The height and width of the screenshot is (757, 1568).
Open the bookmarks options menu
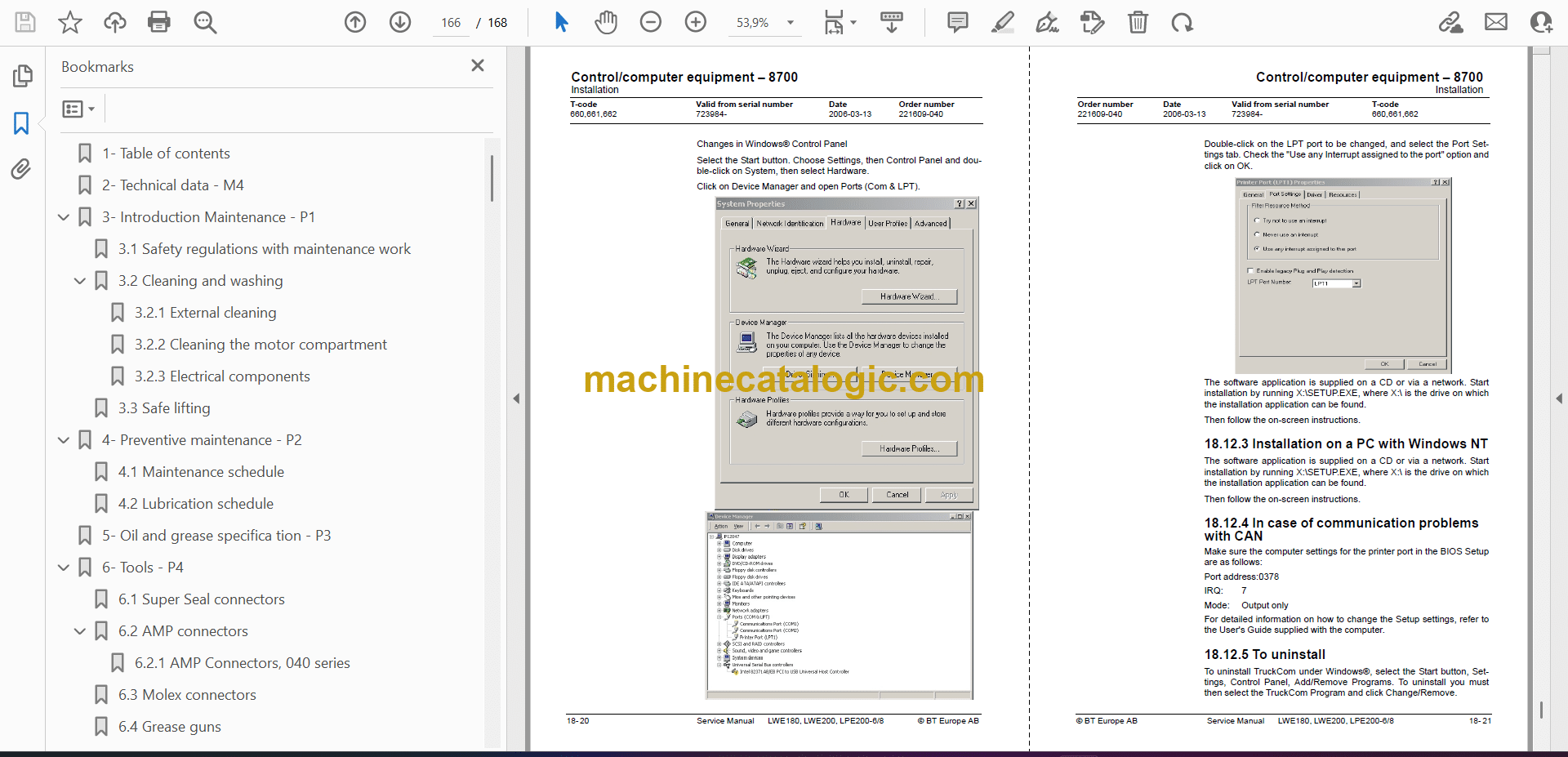pyautogui.click(x=79, y=109)
